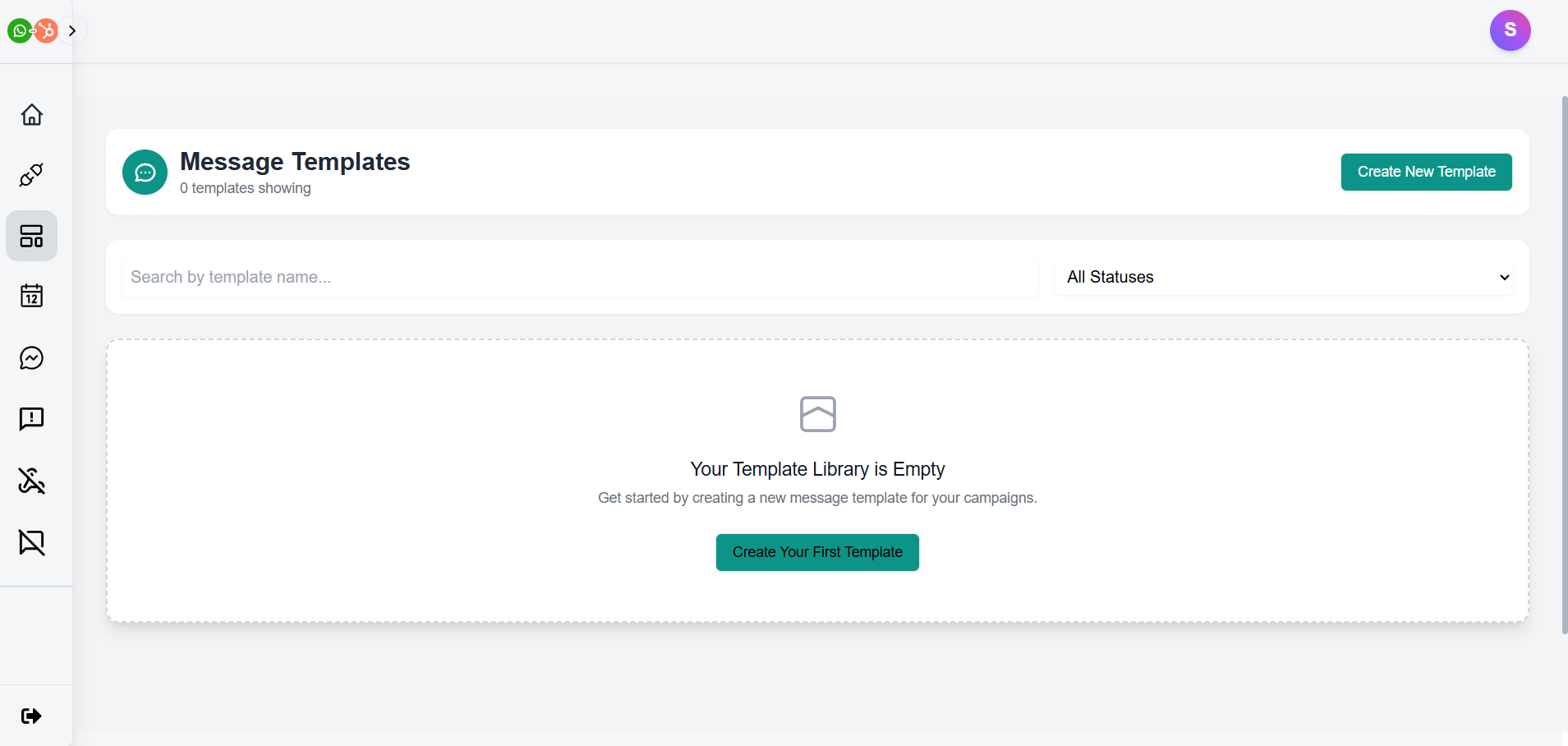This screenshot has width=1568, height=746.
Task: Expand the sidebar with the chevron arrow
Action: [x=72, y=31]
